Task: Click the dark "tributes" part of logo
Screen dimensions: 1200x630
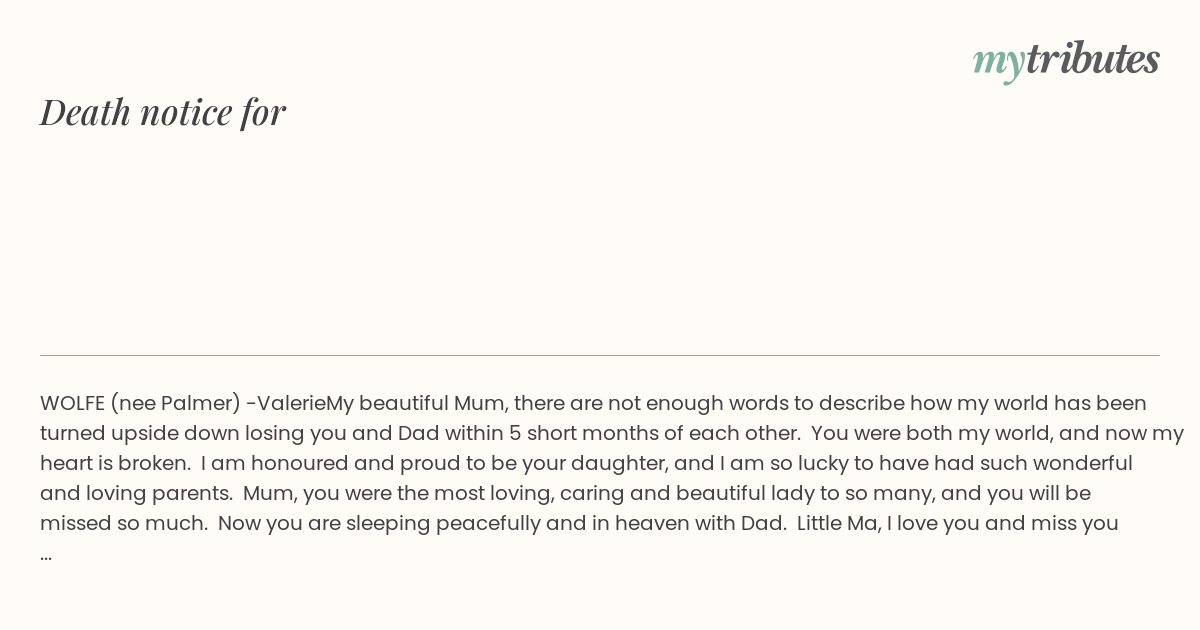Action: (x=1092, y=59)
